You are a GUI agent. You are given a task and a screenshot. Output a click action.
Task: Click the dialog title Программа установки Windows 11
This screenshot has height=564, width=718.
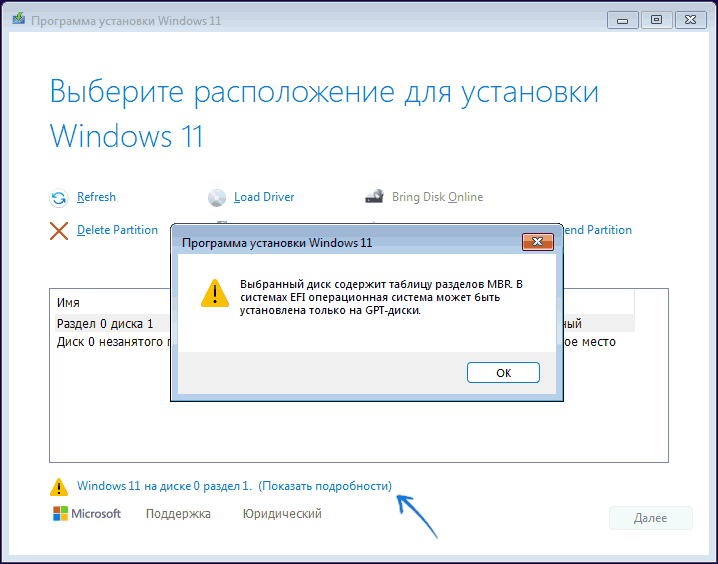point(277,243)
